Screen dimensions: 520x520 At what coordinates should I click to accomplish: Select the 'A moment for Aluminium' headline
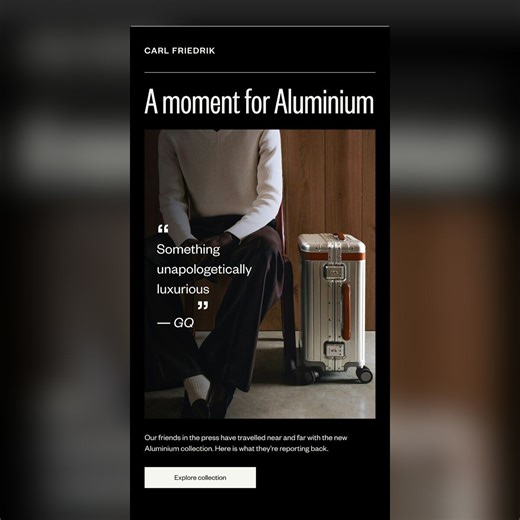click(259, 101)
